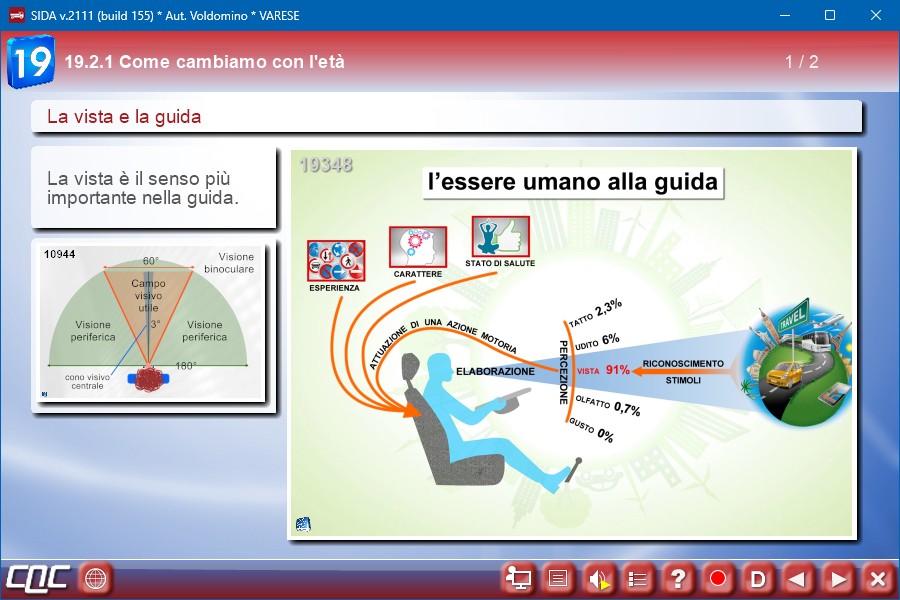The image size is (900, 600).
Task: Click the CQC logo
Action: pos(38,578)
